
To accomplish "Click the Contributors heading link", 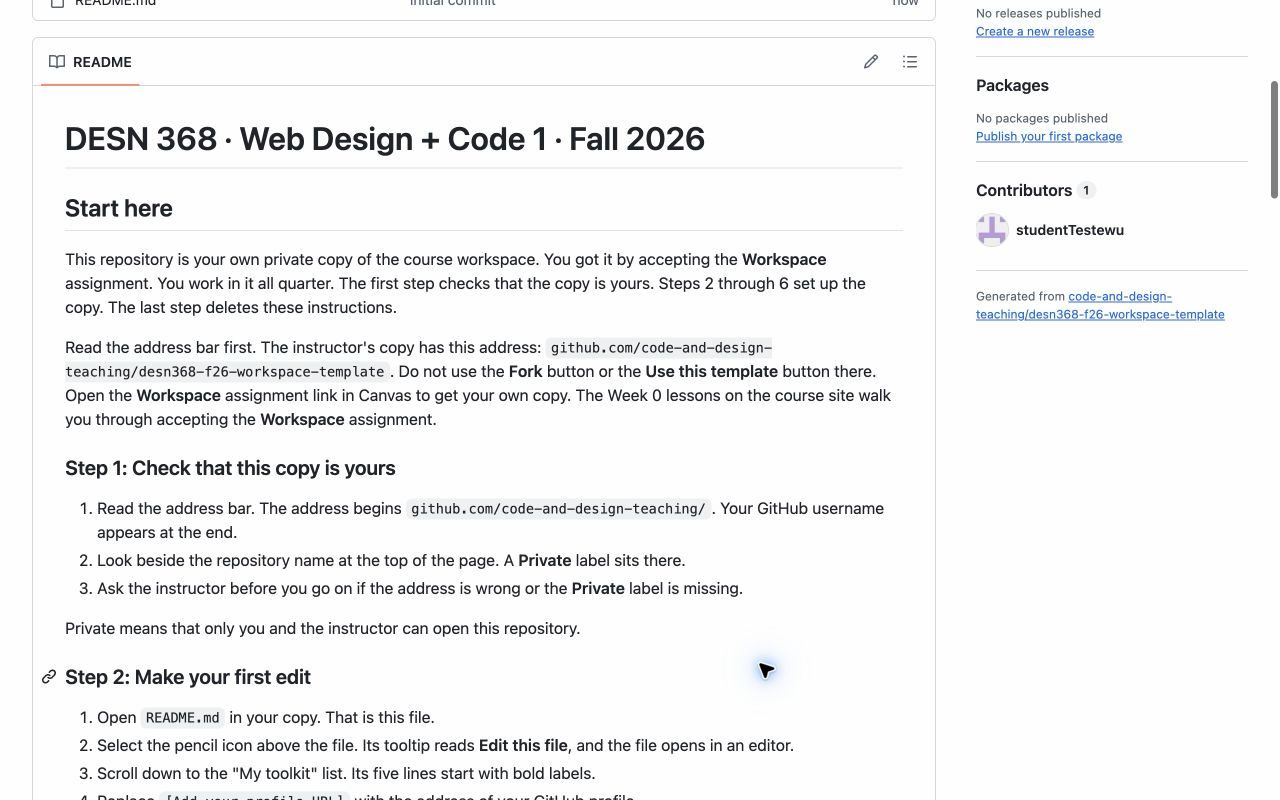I will click(1024, 190).
